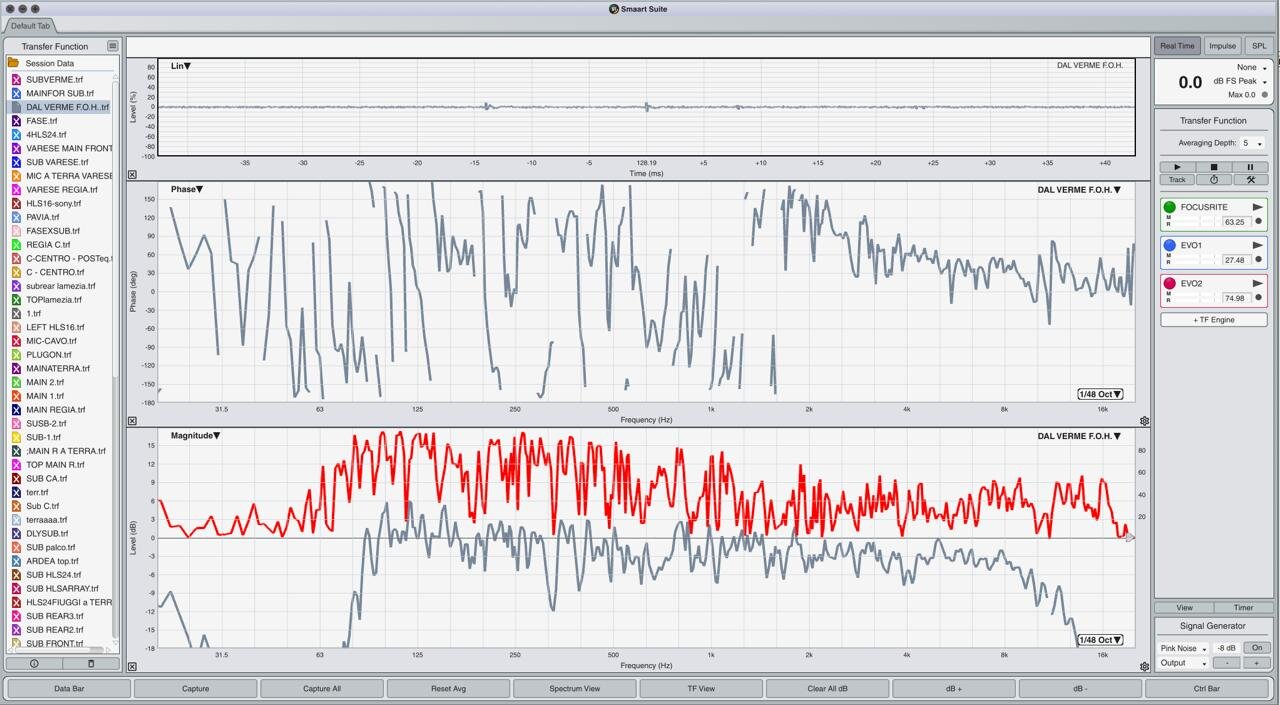
Task: Open the Phase plot type dropdown
Action: point(187,189)
